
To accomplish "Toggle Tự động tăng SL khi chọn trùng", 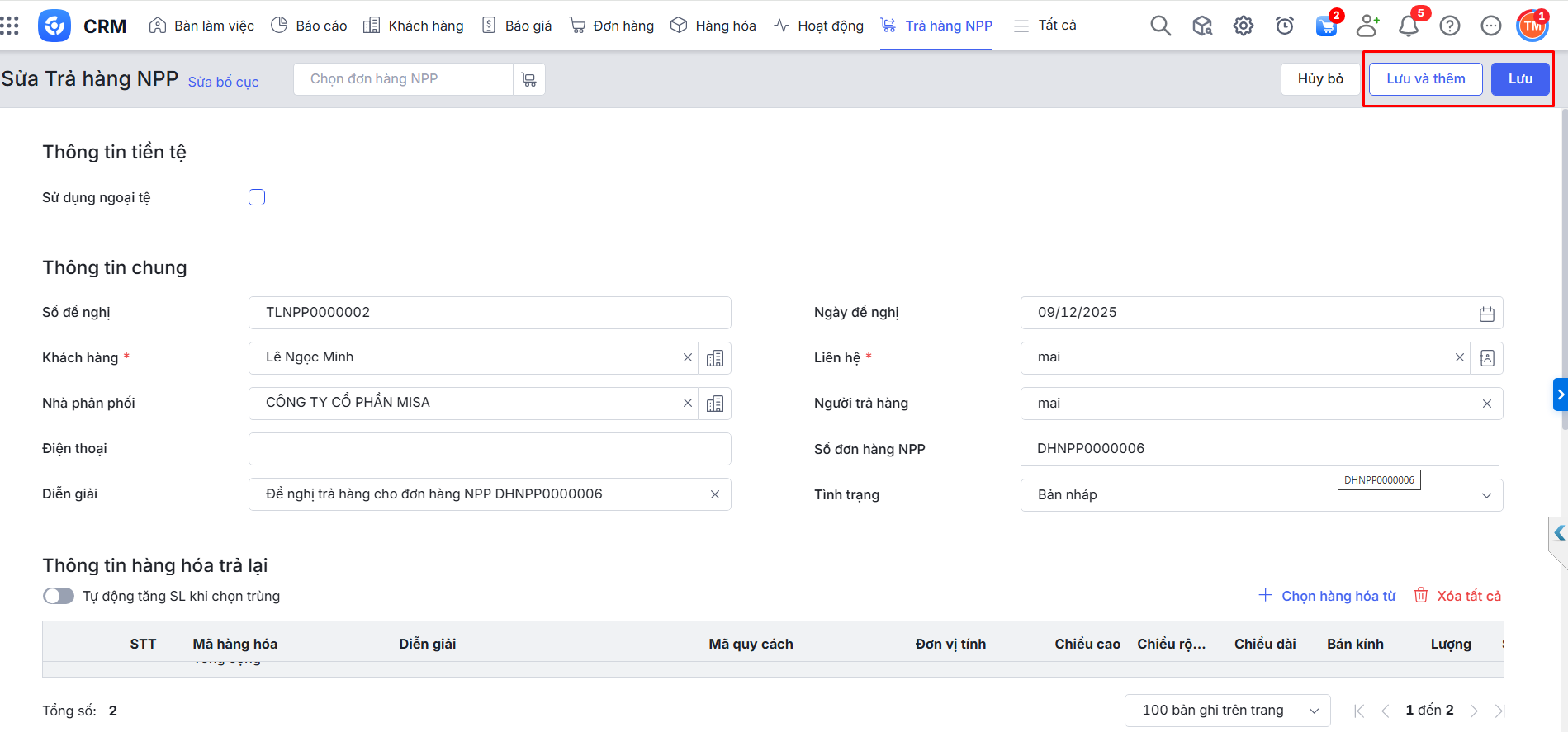I will (x=59, y=596).
